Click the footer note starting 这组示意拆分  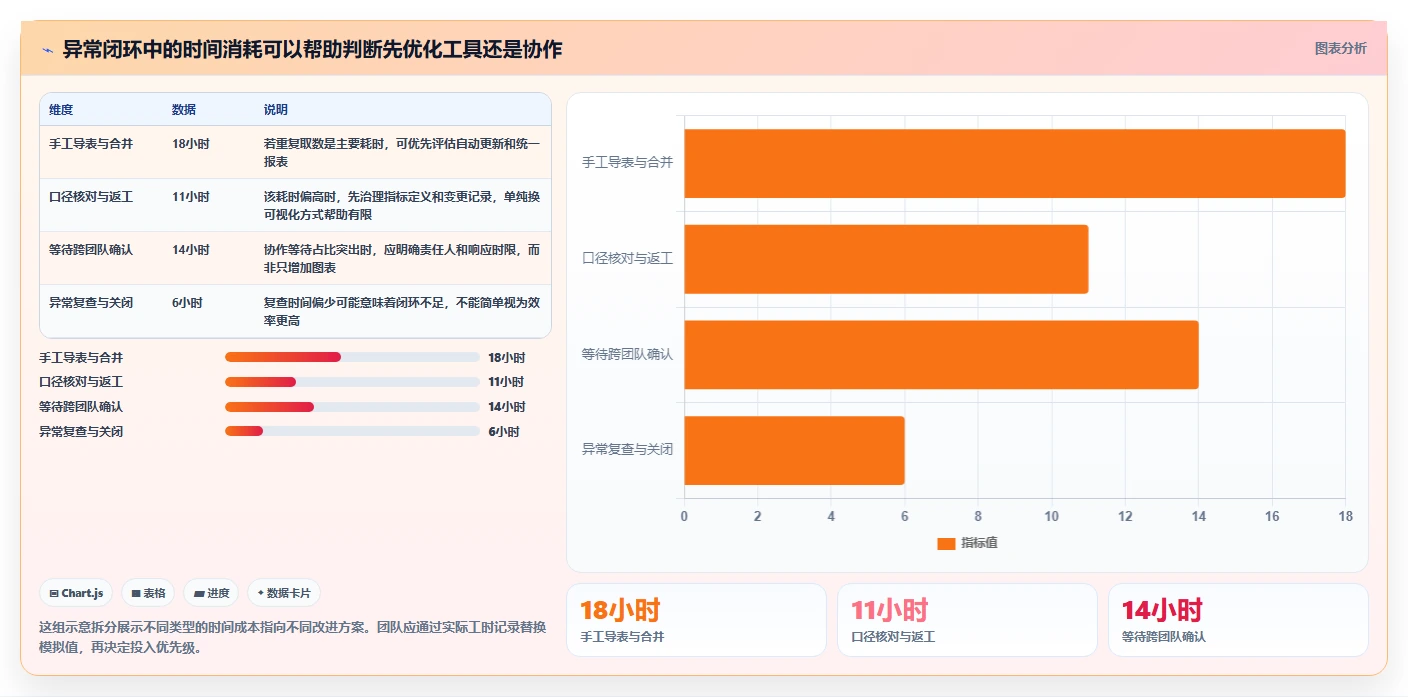point(292,637)
